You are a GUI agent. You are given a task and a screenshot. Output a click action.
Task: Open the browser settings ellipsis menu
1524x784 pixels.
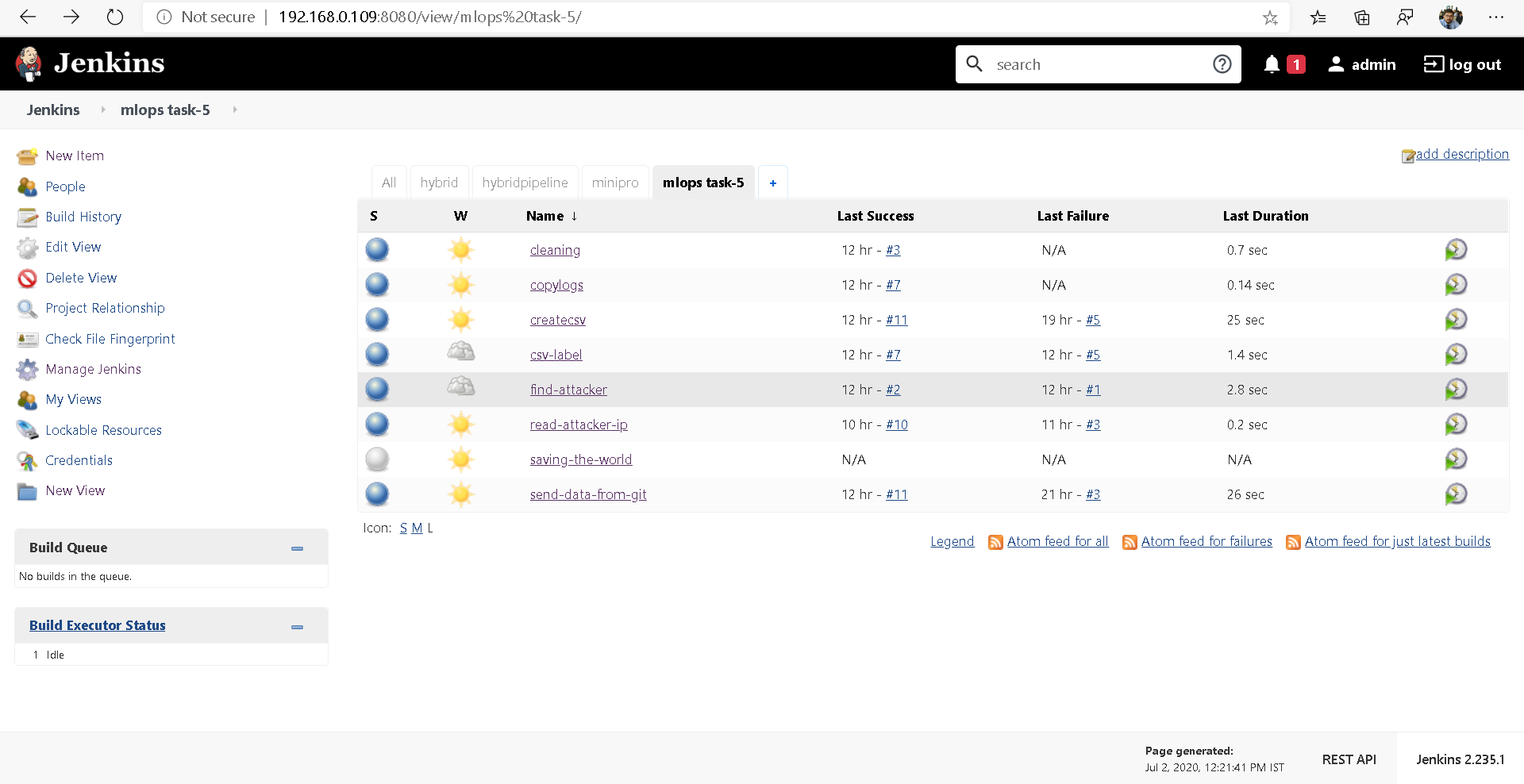point(1496,17)
